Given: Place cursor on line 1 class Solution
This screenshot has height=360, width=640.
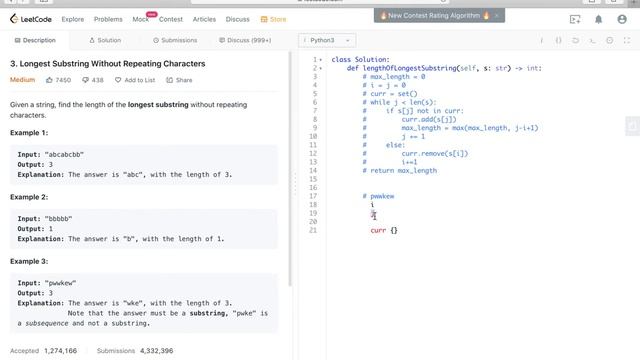Looking at the screenshot, I should (360, 60).
